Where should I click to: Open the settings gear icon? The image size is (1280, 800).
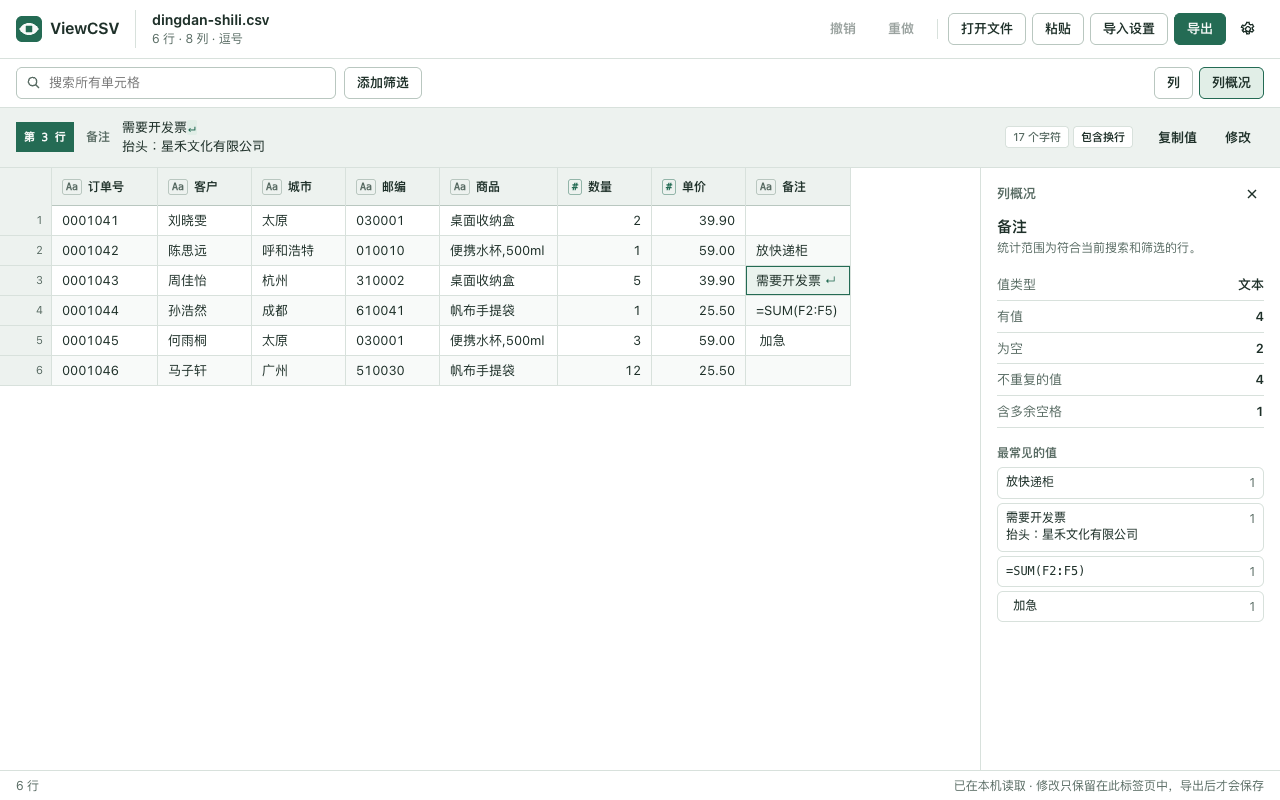(1247, 29)
